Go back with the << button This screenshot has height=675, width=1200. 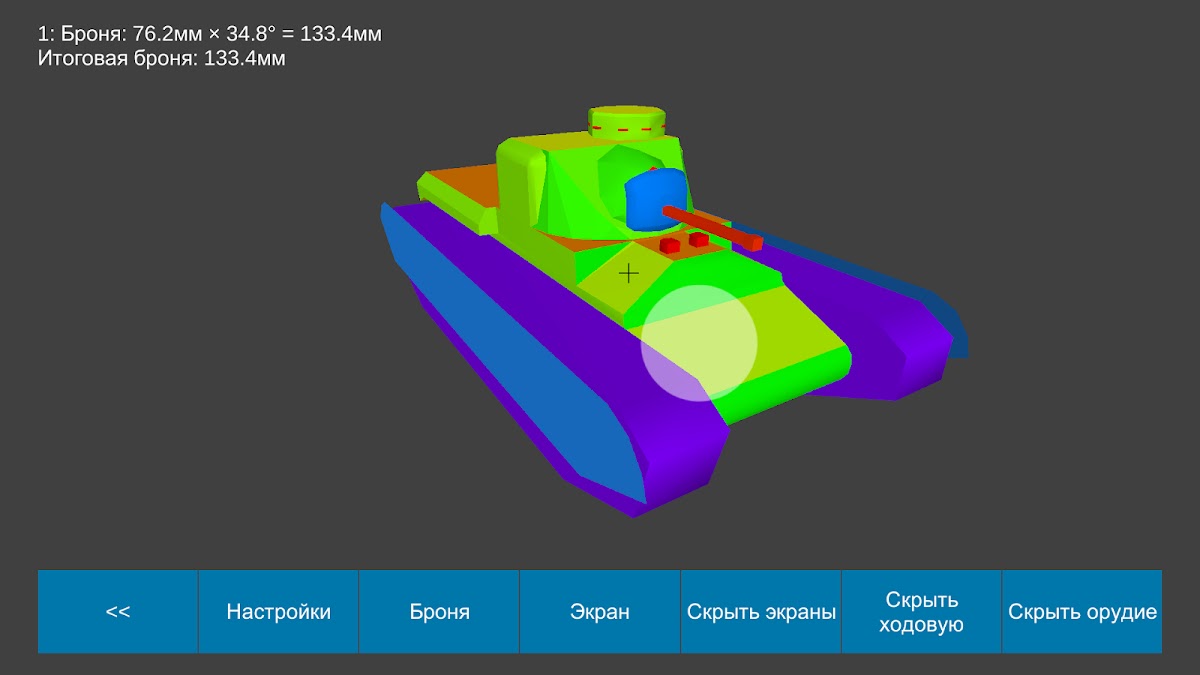point(118,612)
